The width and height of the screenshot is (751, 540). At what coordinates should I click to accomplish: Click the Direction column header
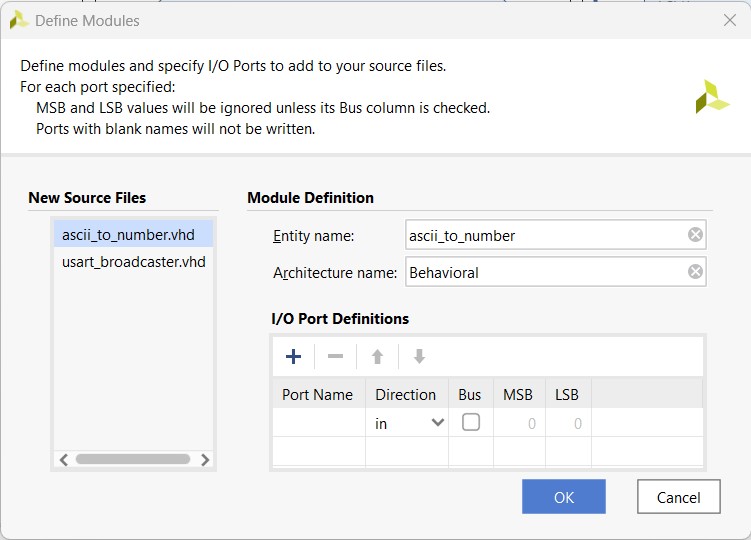405,394
